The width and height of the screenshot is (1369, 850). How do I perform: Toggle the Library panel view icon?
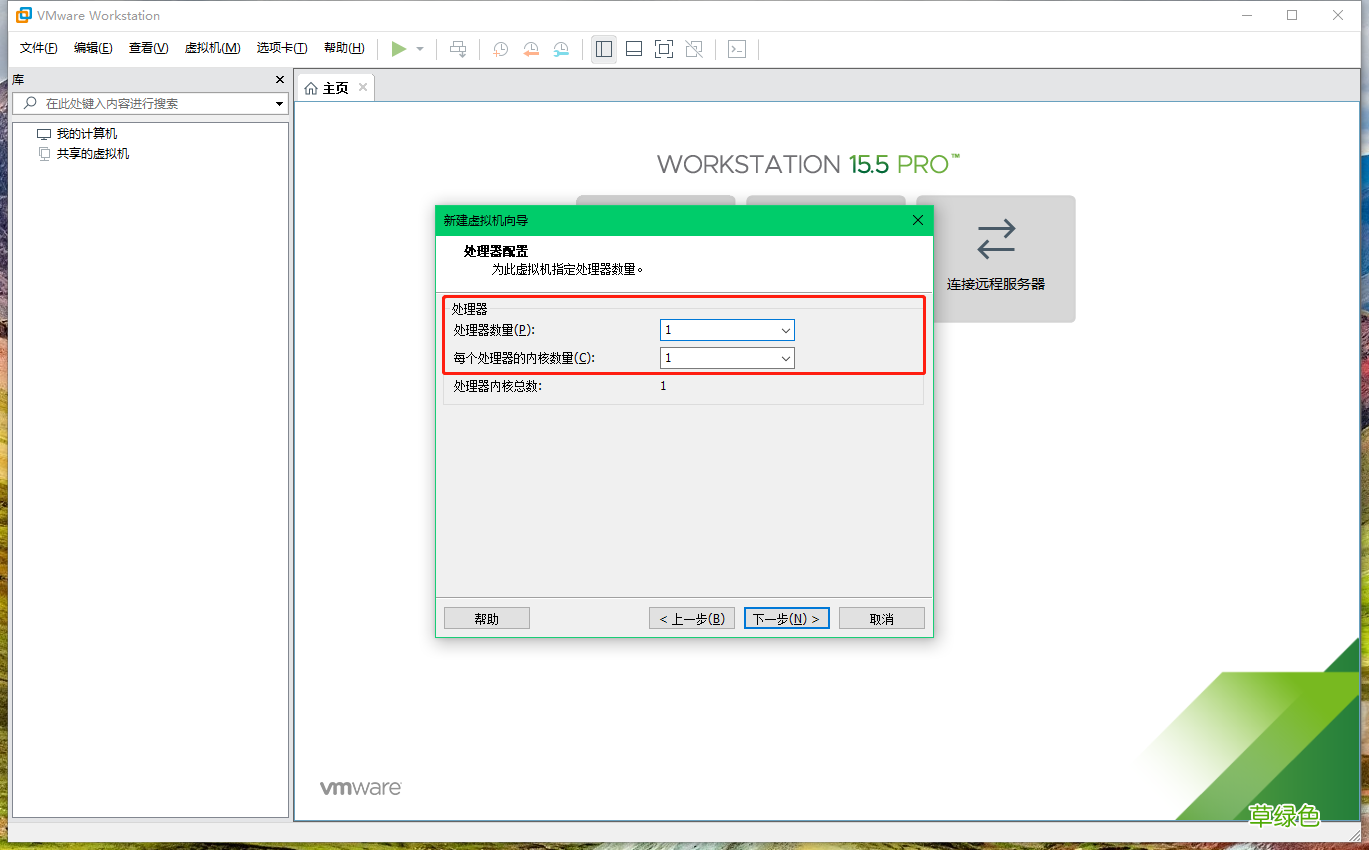click(x=603, y=48)
